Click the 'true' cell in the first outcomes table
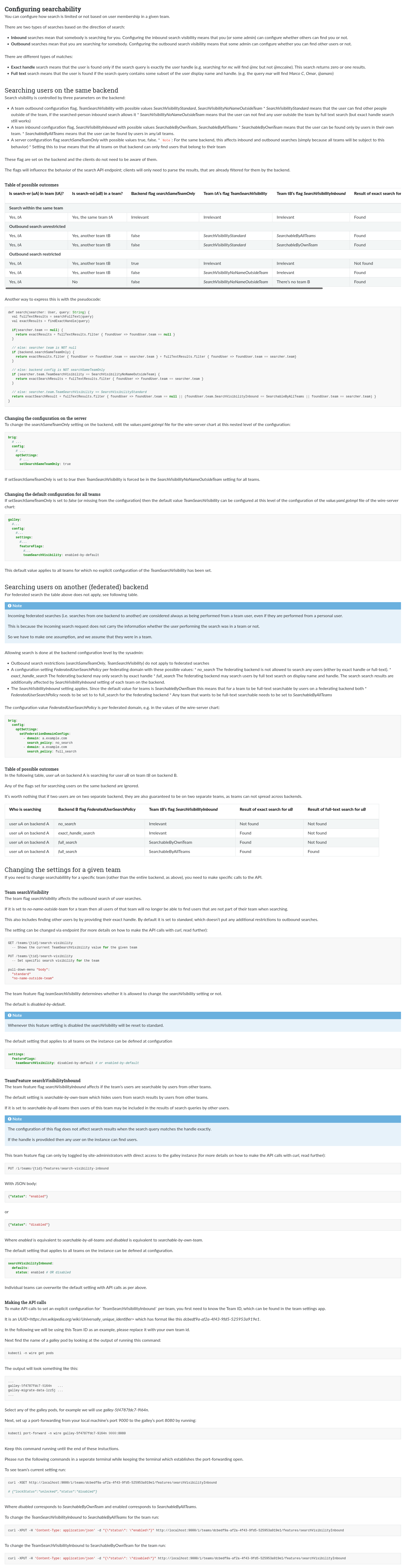Image resolution: width=406 pixels, height=1568 pixels. tap(163, 263)
